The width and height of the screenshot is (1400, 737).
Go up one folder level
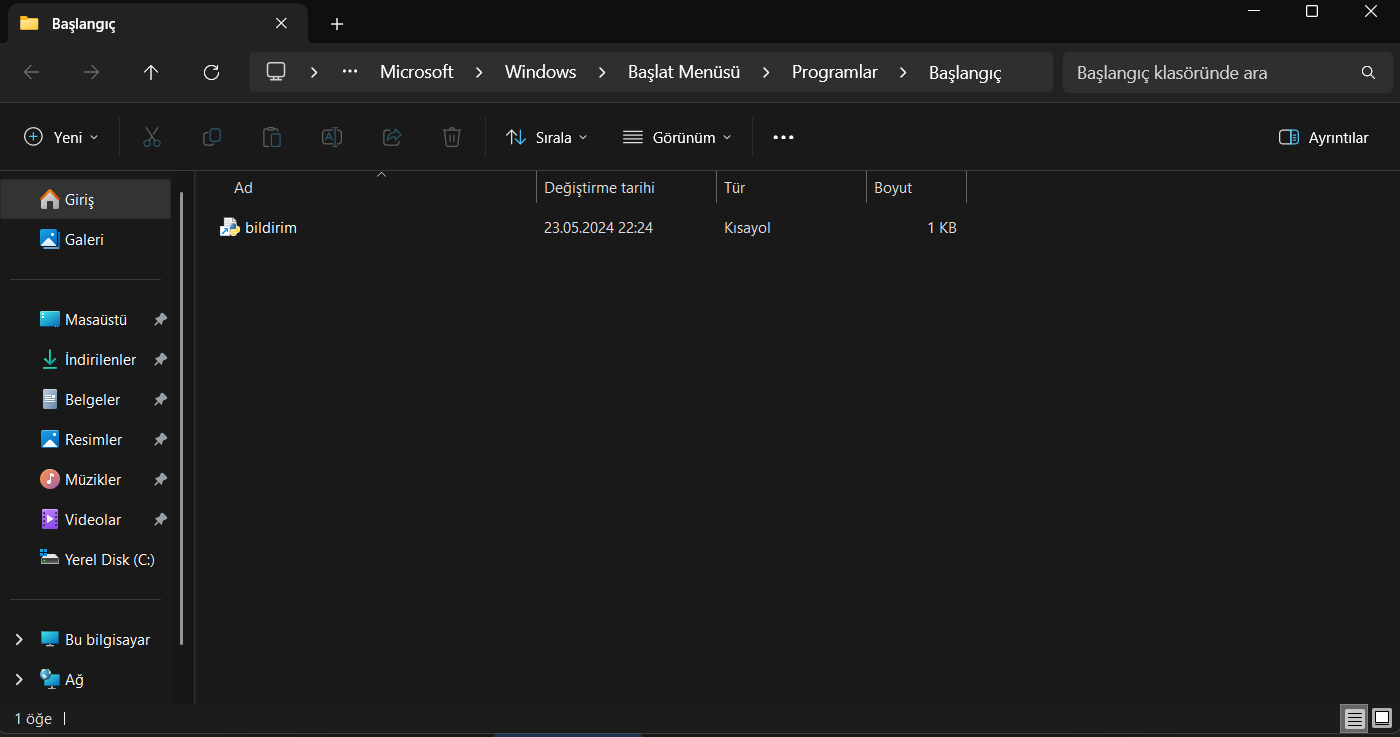[151, 72]
